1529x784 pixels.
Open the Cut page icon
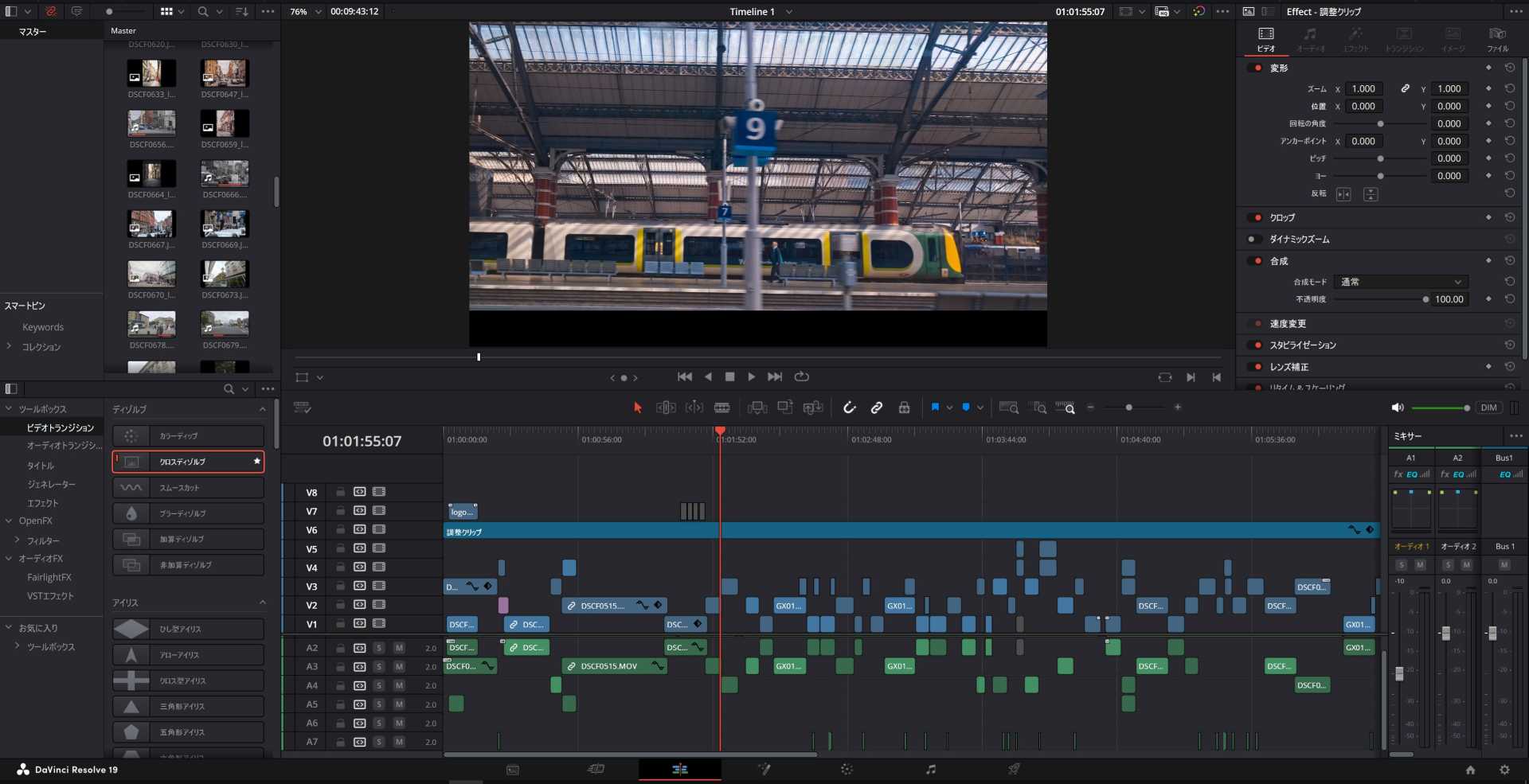tap(596, 769)
